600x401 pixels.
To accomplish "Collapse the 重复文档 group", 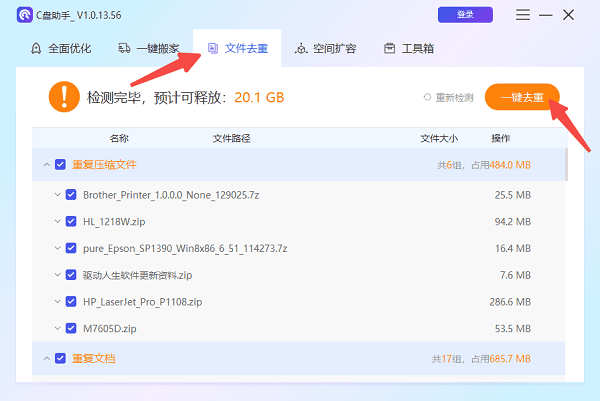I will coord(46,357).
